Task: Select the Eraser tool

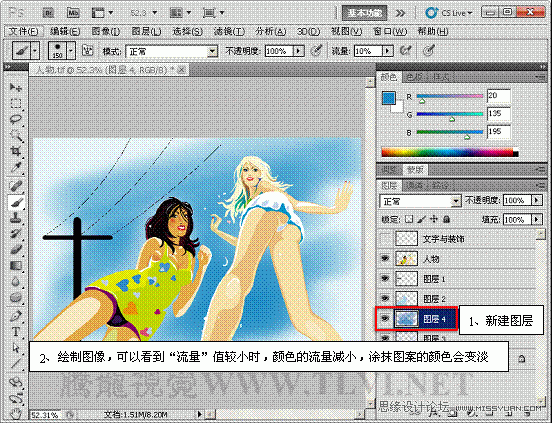Action: (x=15, y=250)
